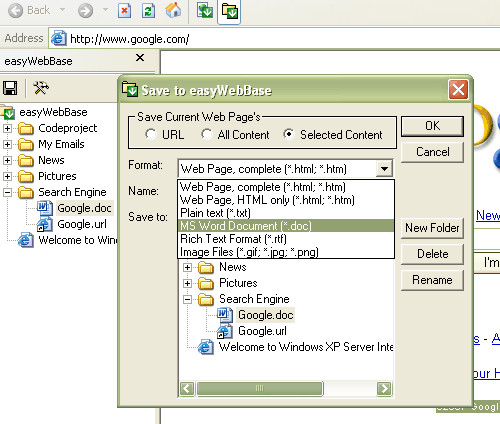Click the New Folder button
This screenshot has width=500, height=424.
pos(432,228)
